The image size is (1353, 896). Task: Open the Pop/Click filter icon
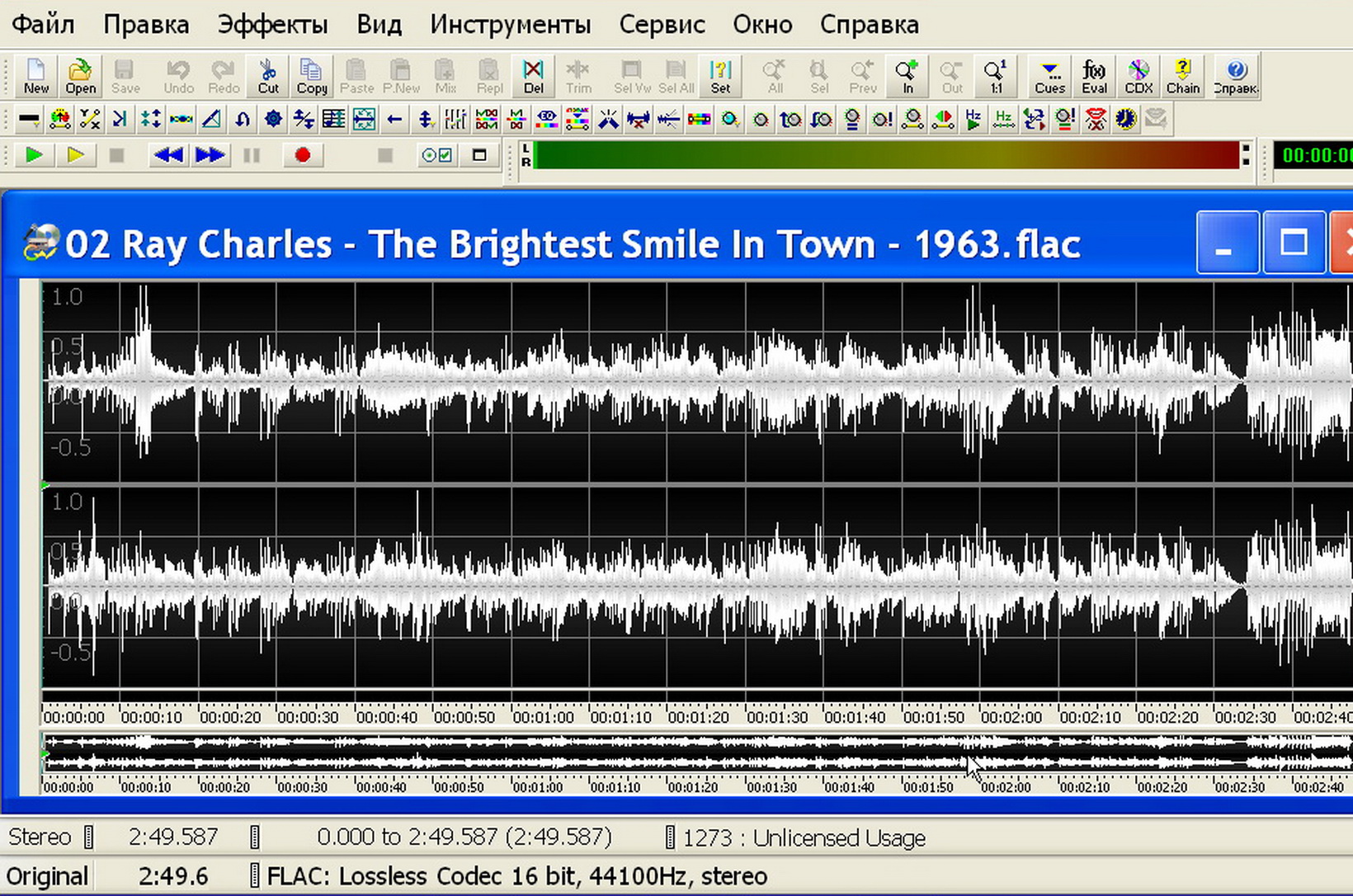(608, 120)
